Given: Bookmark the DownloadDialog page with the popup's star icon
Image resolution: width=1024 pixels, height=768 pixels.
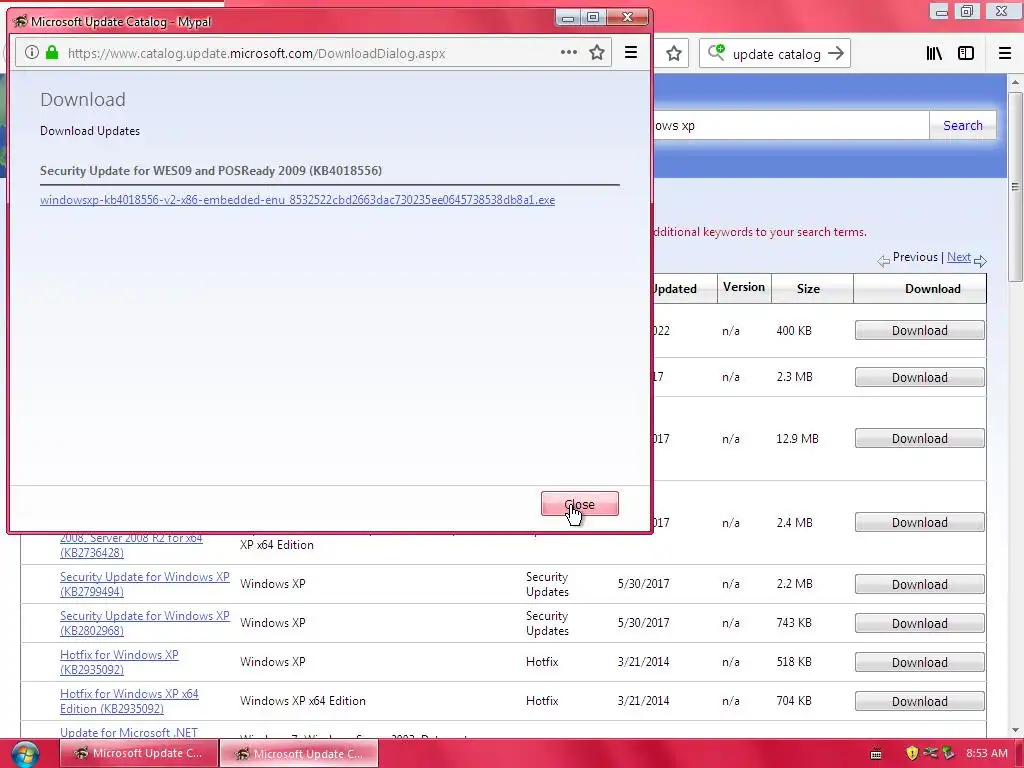Looking at the screenshot, I should (x=597, y=53).
